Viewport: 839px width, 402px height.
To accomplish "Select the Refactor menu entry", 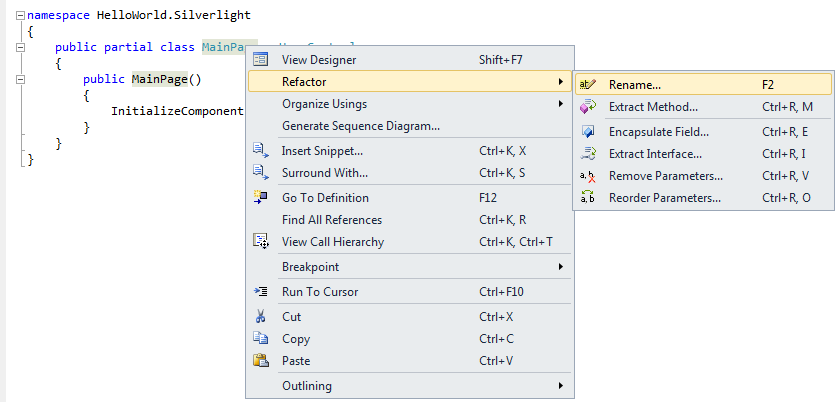I will point(409,81).
